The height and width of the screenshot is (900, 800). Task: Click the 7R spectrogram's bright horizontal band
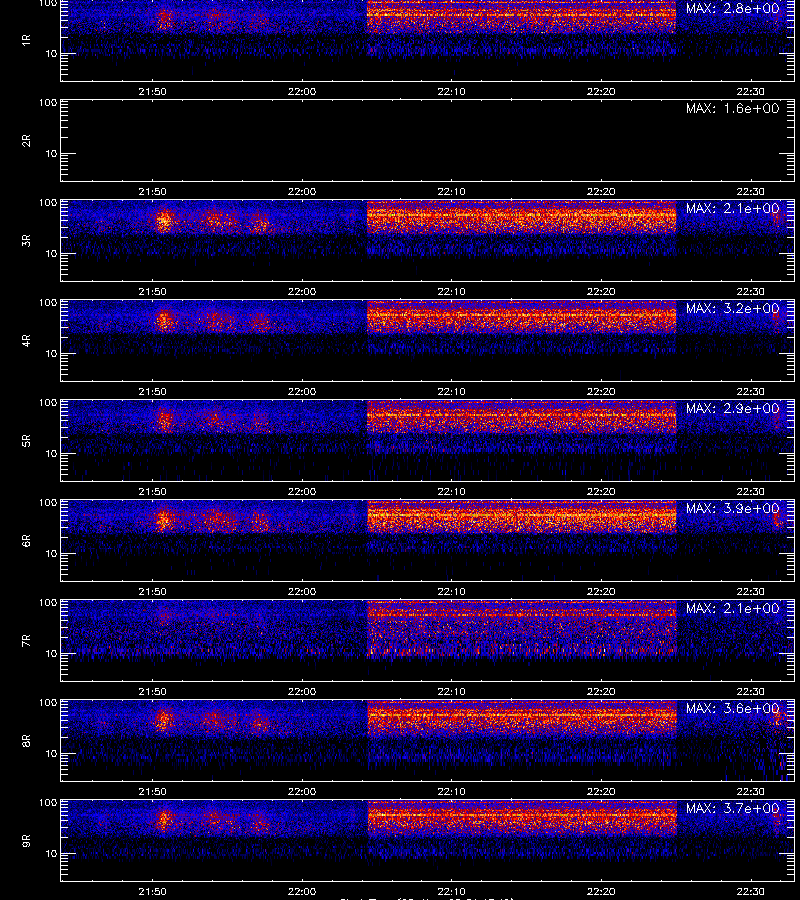521,614
